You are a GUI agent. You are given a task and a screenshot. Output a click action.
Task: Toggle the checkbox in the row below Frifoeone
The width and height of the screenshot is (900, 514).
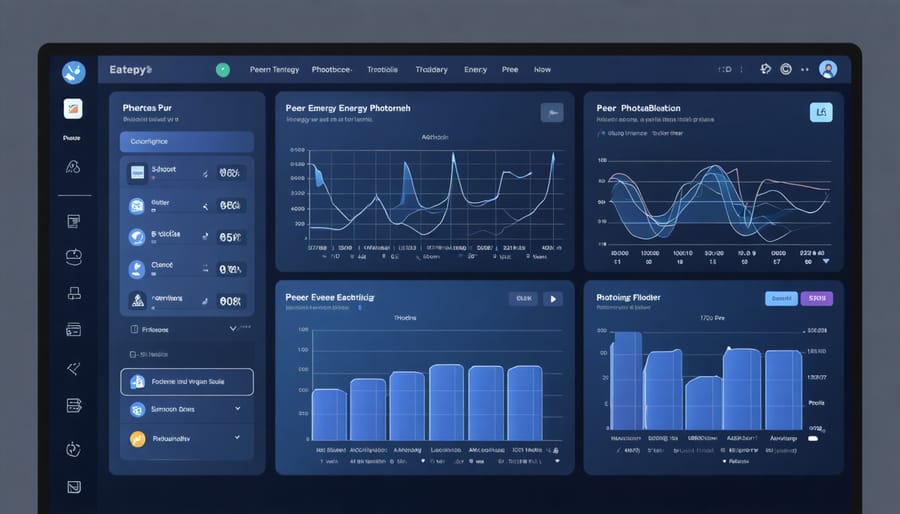coord(133,354)
